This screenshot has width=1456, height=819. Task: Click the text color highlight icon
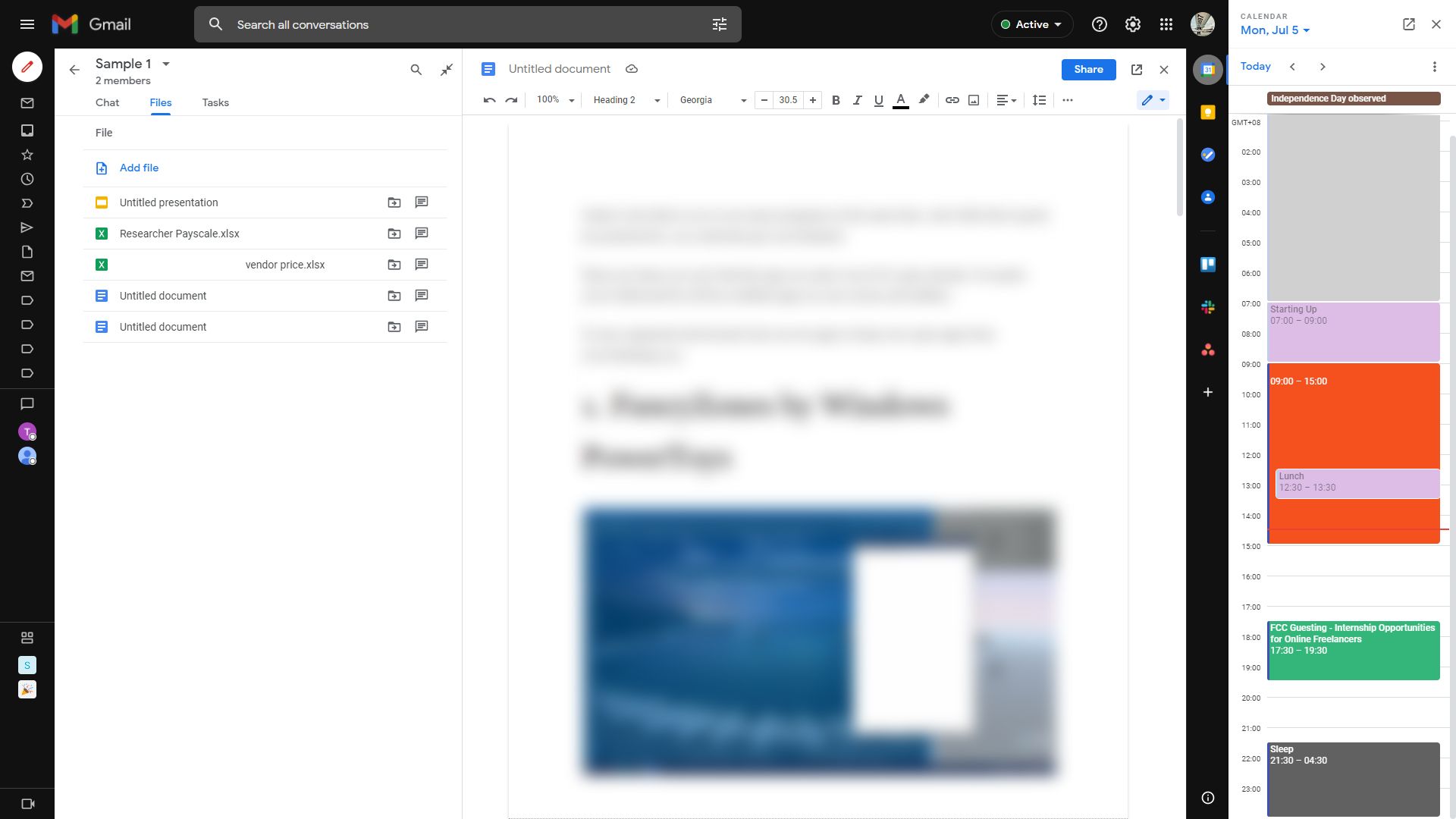click(922, 100)
